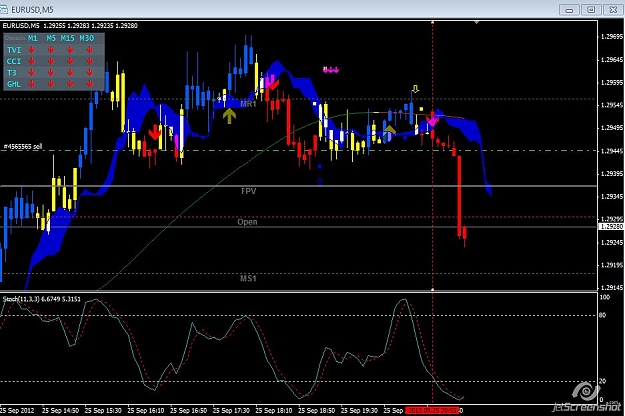Click the T3 row label
This screenshot has height=416, width=625.
[12, 73]
